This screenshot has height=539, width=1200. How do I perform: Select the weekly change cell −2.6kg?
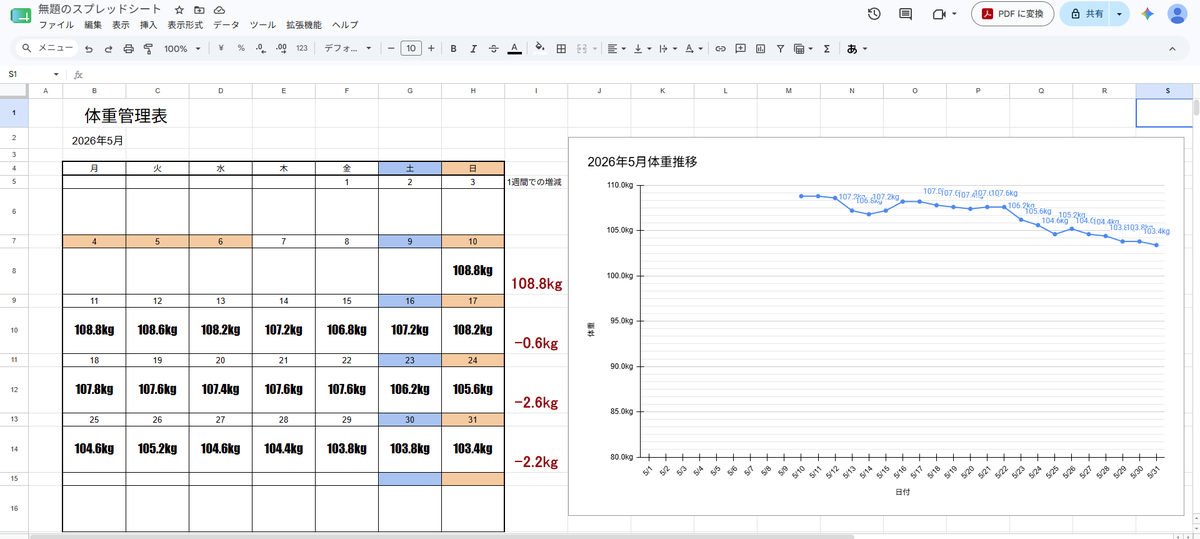click(535, 402)
